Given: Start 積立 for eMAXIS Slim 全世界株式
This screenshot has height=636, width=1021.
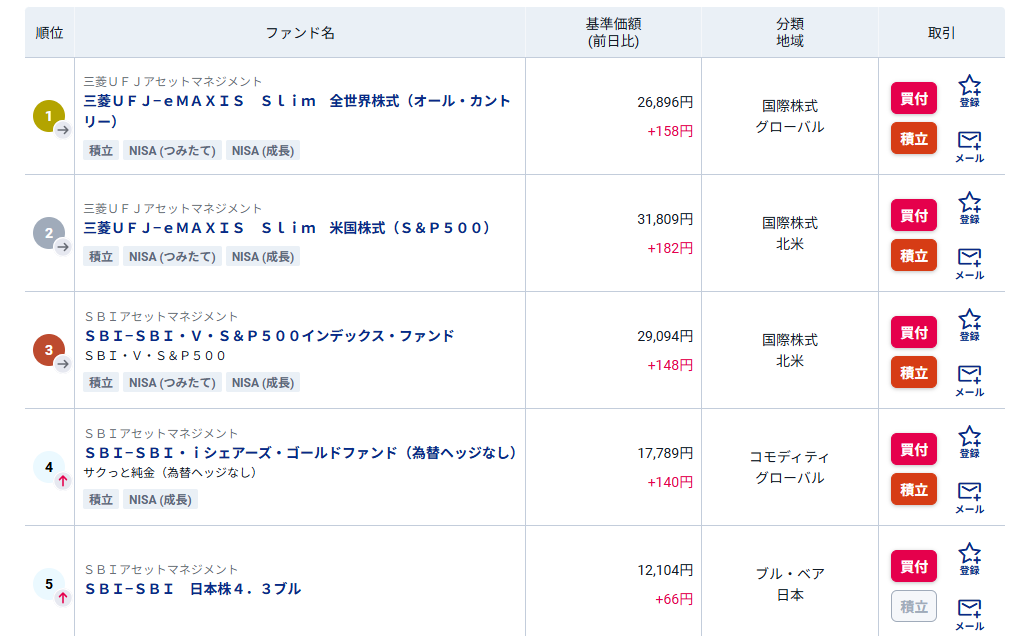Looking at the screenshot, I should click(914, 139).
